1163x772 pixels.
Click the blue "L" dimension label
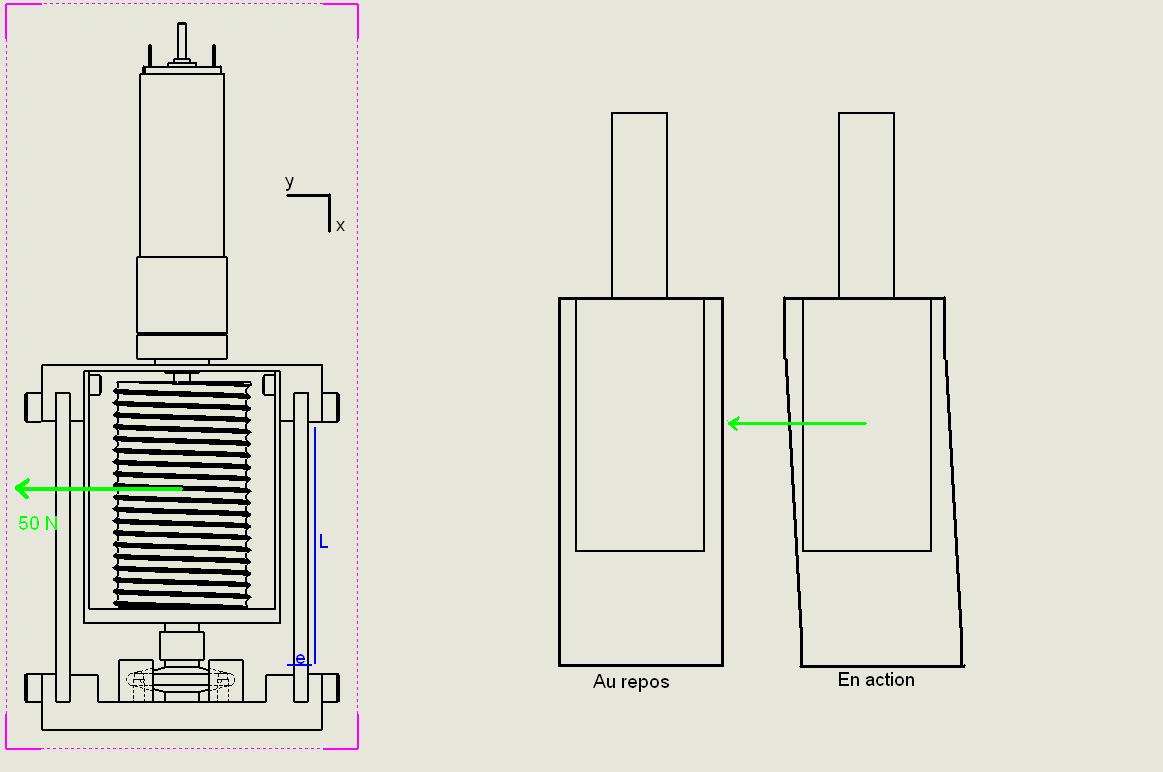(x=323, y=542)
